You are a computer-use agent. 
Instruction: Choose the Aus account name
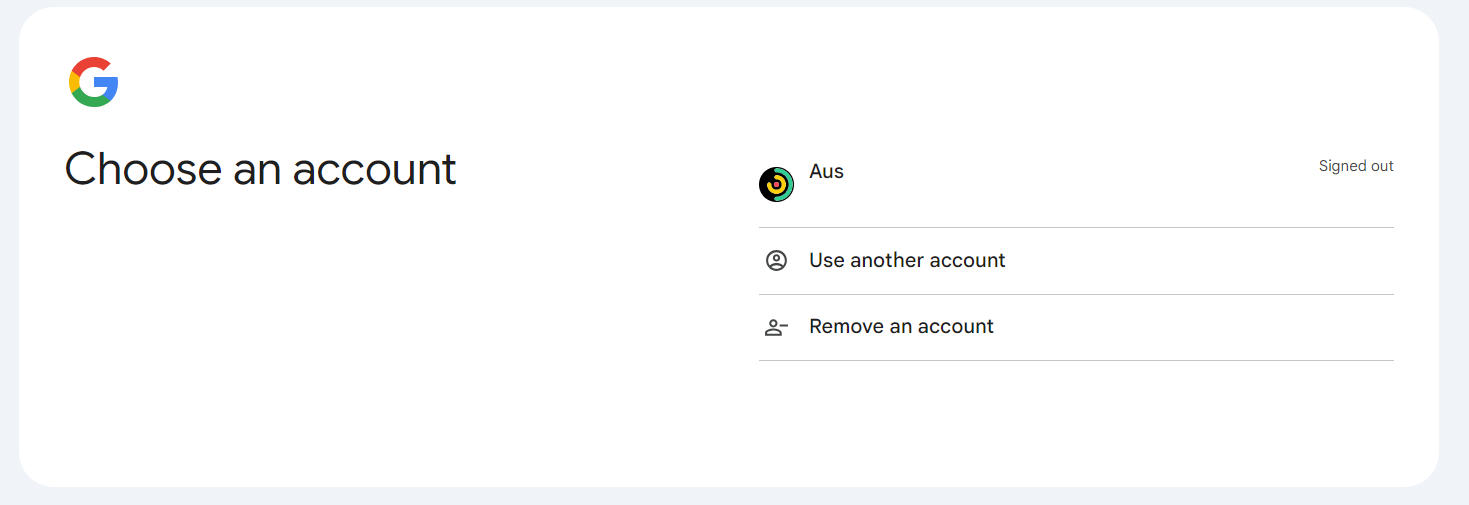click(826, 171)
